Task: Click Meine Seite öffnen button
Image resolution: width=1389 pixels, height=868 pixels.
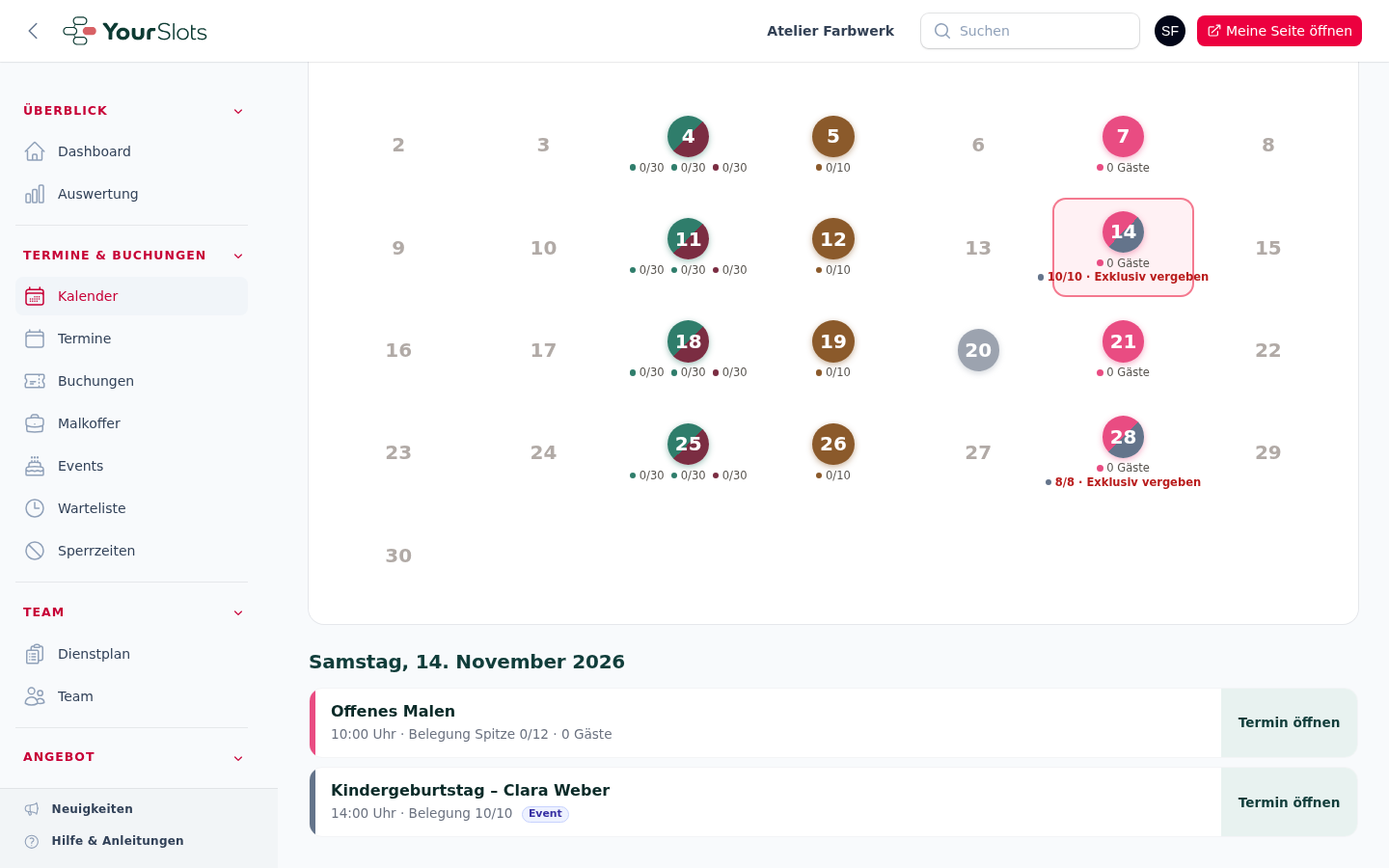Action: click(x=1279, y=31)
